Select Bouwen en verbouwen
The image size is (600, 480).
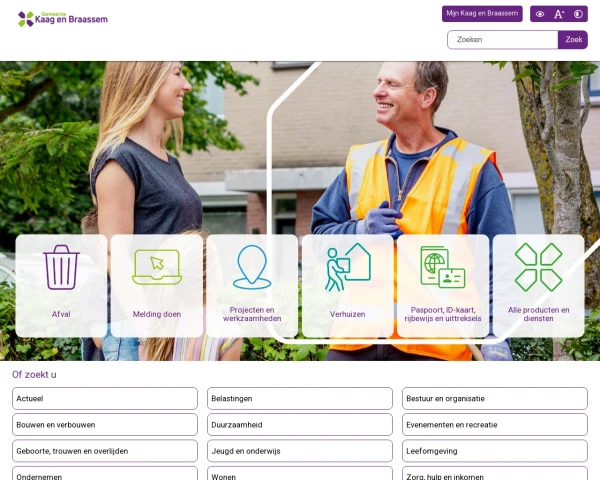pyautogui.click(x=105, y=425)
